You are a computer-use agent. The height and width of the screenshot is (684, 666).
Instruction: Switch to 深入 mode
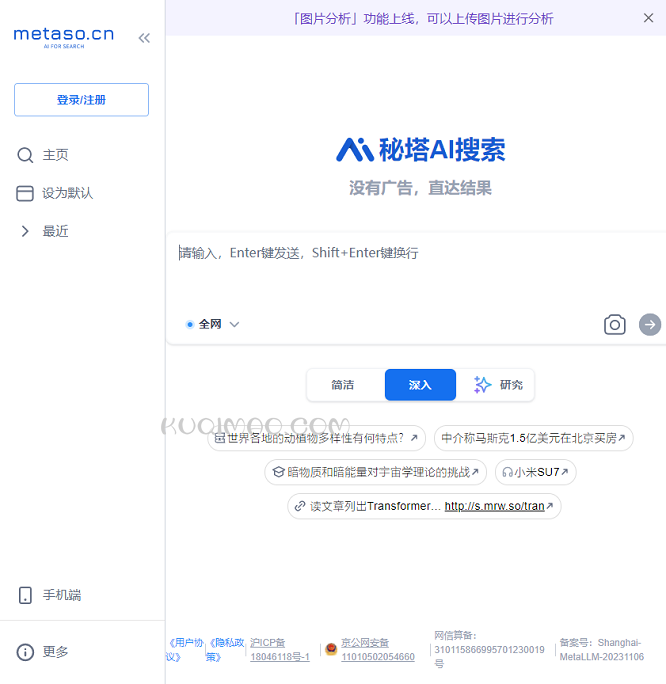pyautogui.click(x=420, y=385)
